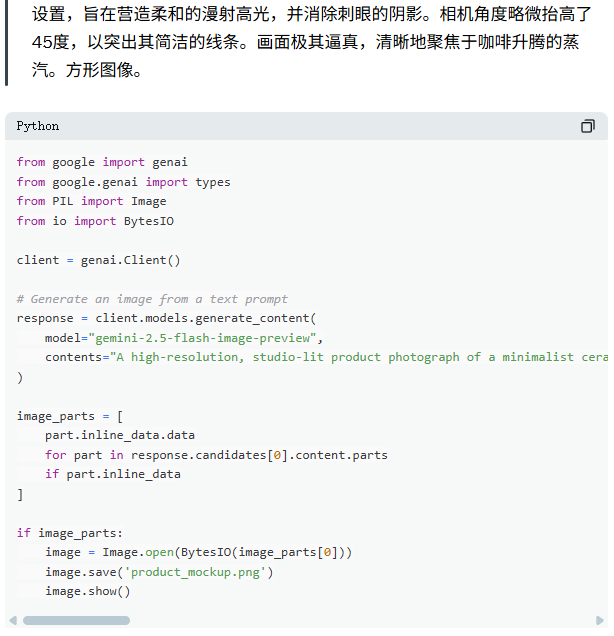Click the 'image.show()' line

87,591
